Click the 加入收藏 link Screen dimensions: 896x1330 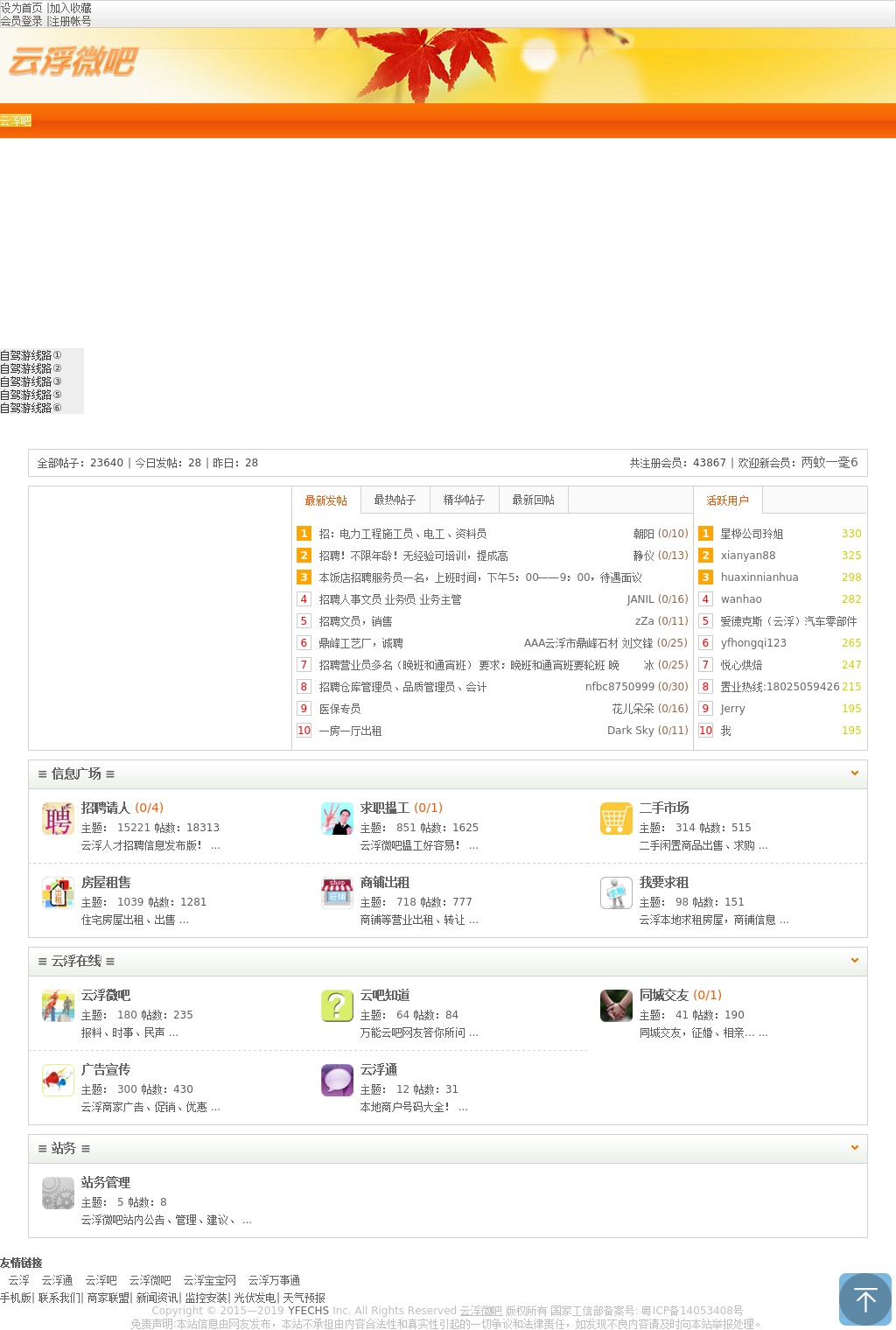point(70,8)
